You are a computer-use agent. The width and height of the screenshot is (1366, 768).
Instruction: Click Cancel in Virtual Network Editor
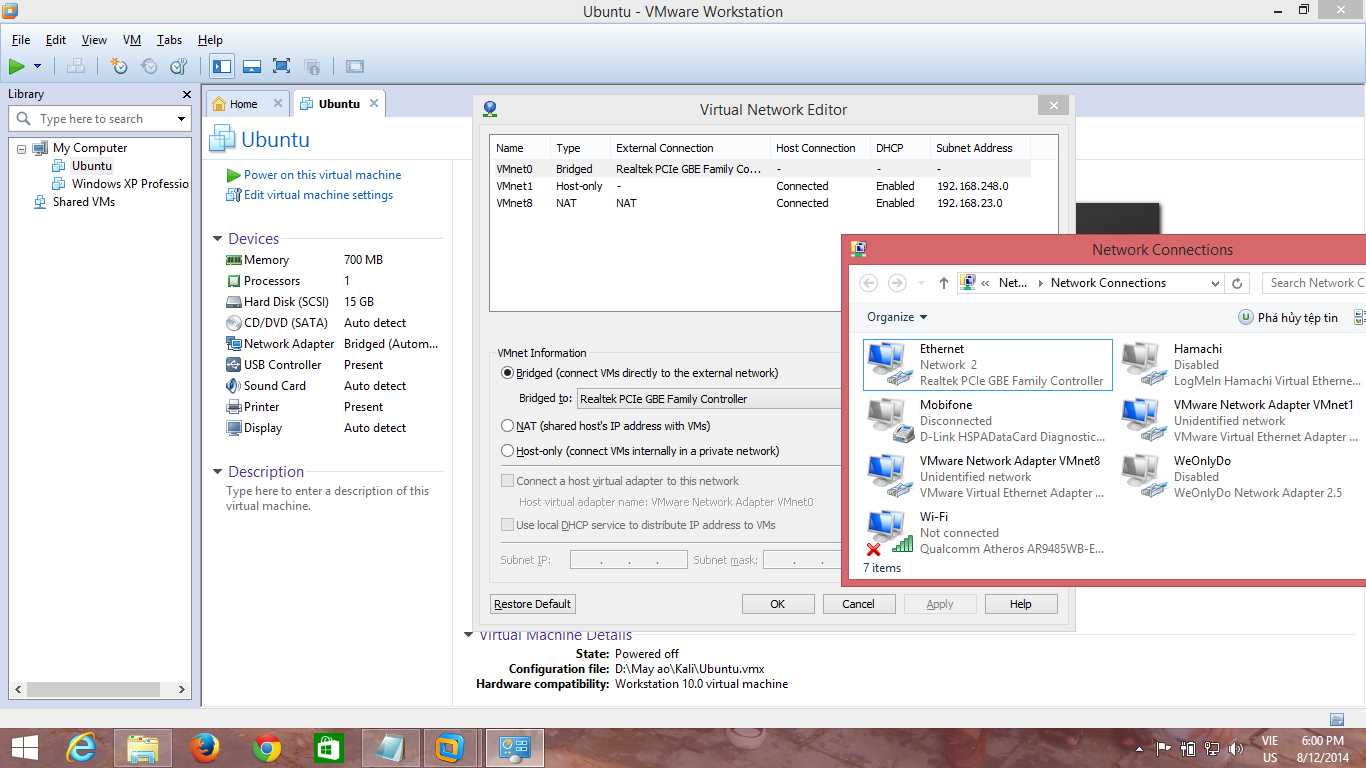859,604
